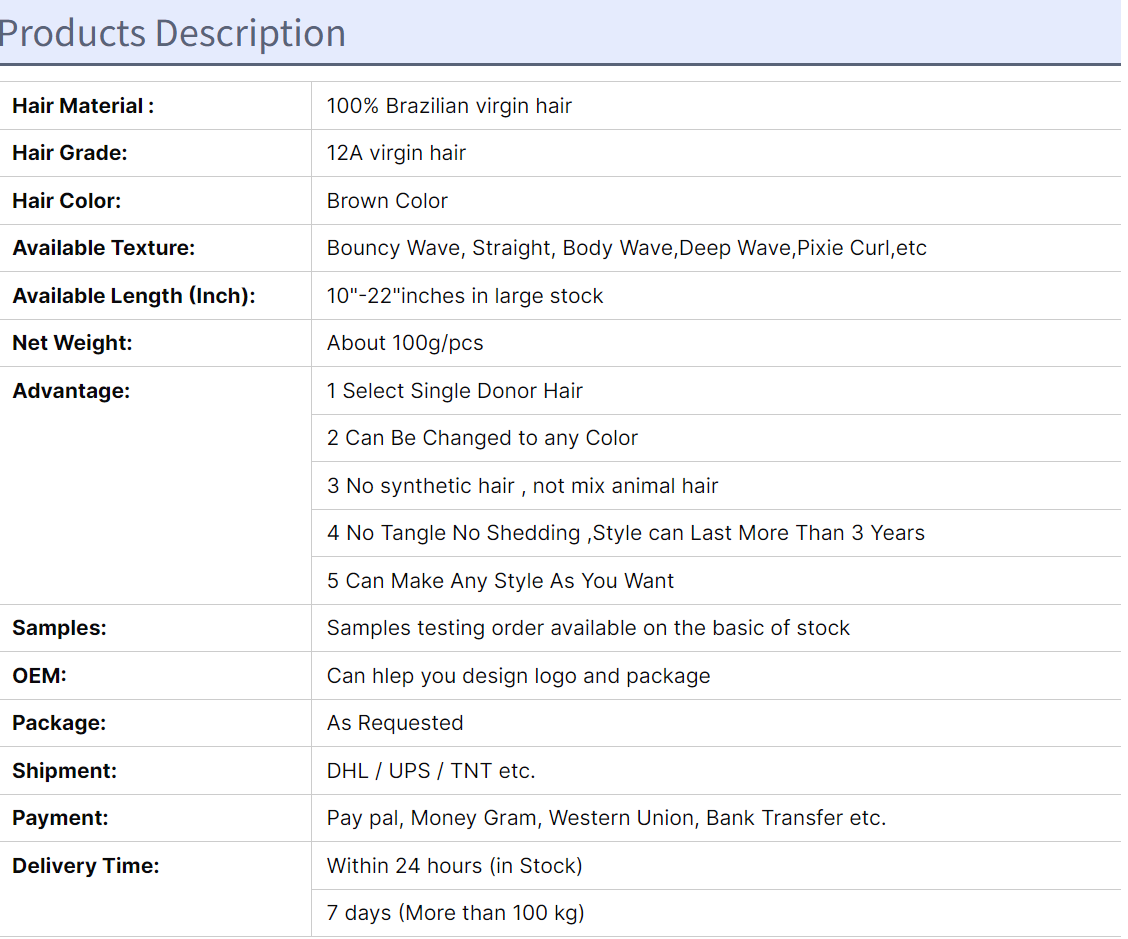Click the Can Be Changed to any Color row
The height and width of the screenshot is (939, 1128).
(x=716, y=438)
